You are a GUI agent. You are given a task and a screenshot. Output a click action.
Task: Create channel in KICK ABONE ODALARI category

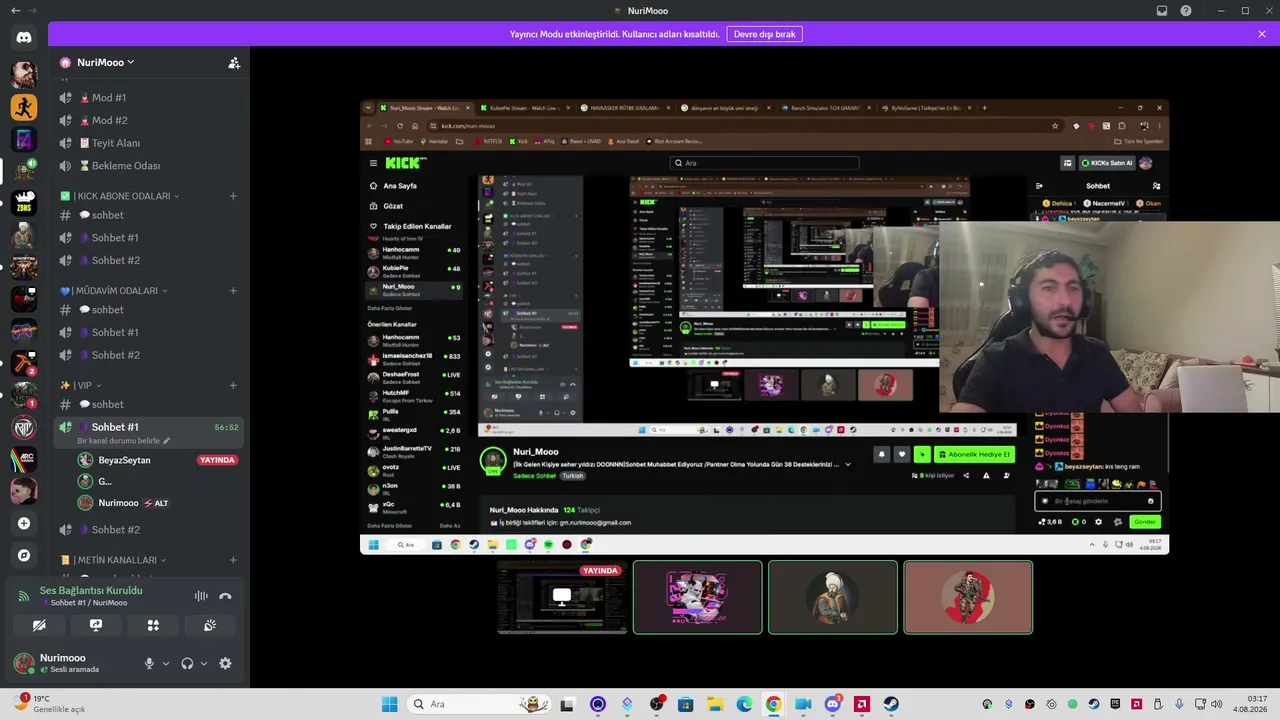[x=233, y=196]
